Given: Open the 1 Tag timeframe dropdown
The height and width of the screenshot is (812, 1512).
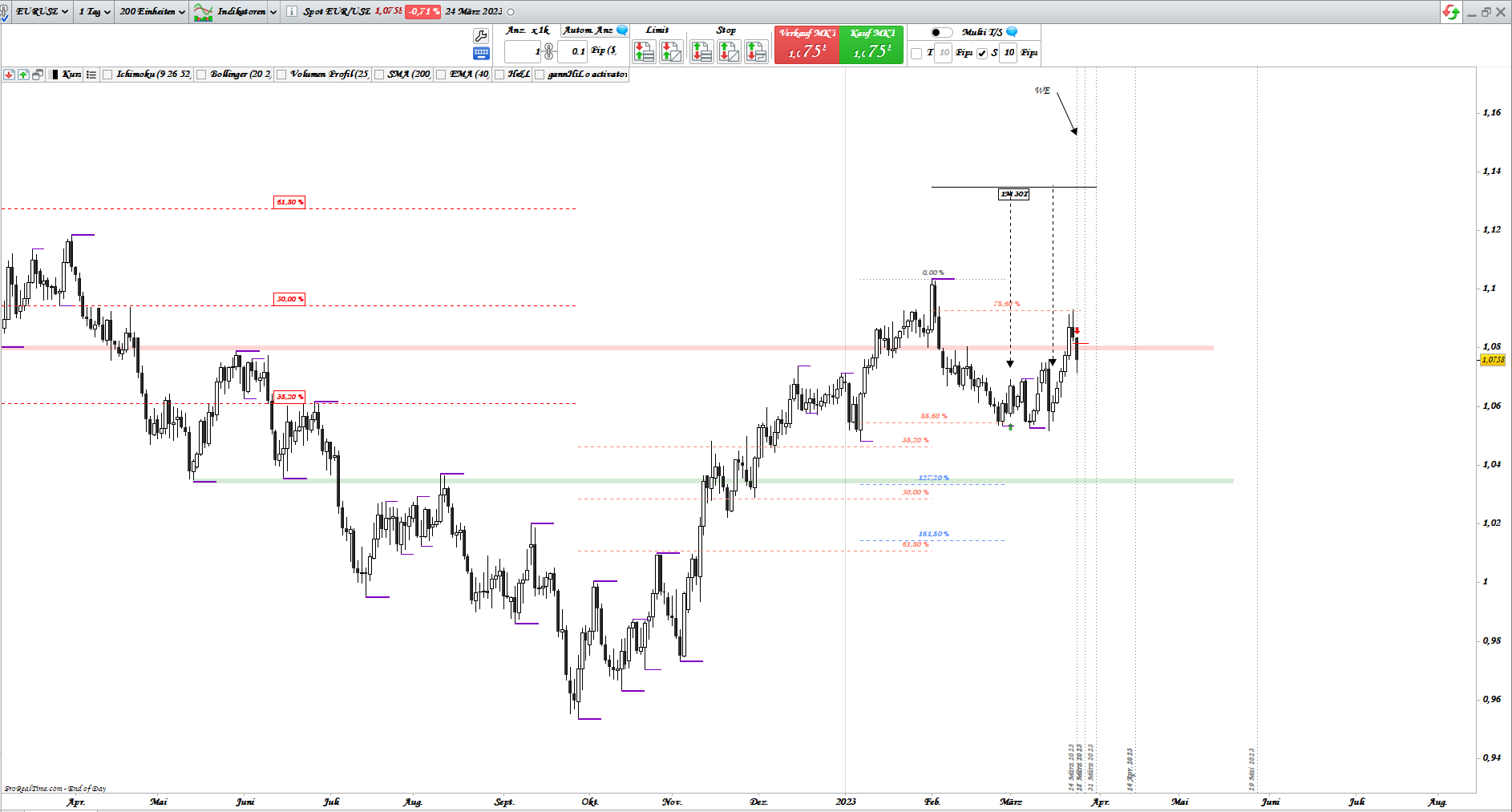Looking at the screenshot, I should coord(95,12).
